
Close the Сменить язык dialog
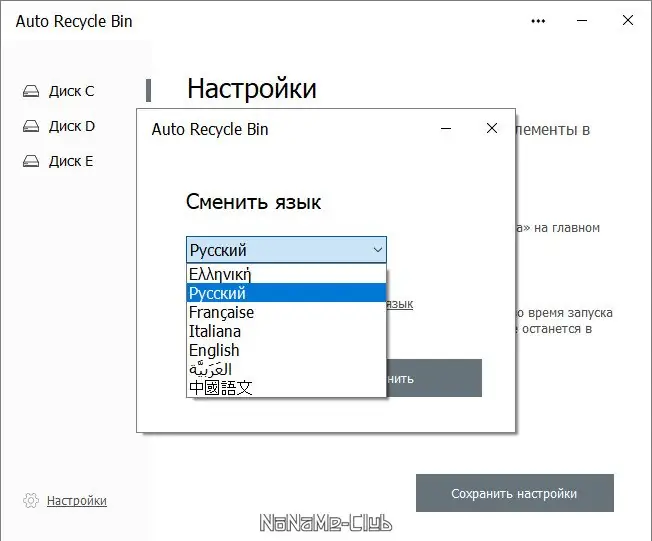(x=492, y=128)
